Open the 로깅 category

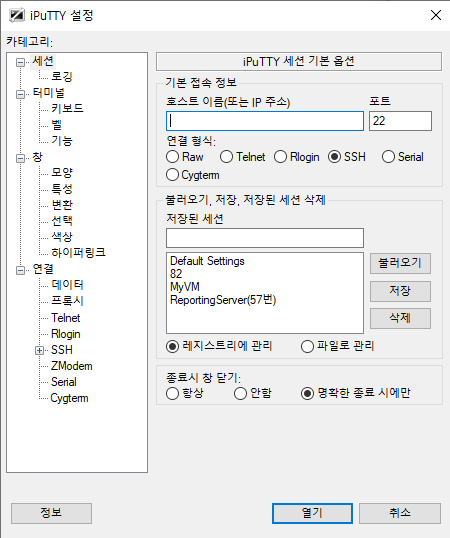tap(62, 77)
